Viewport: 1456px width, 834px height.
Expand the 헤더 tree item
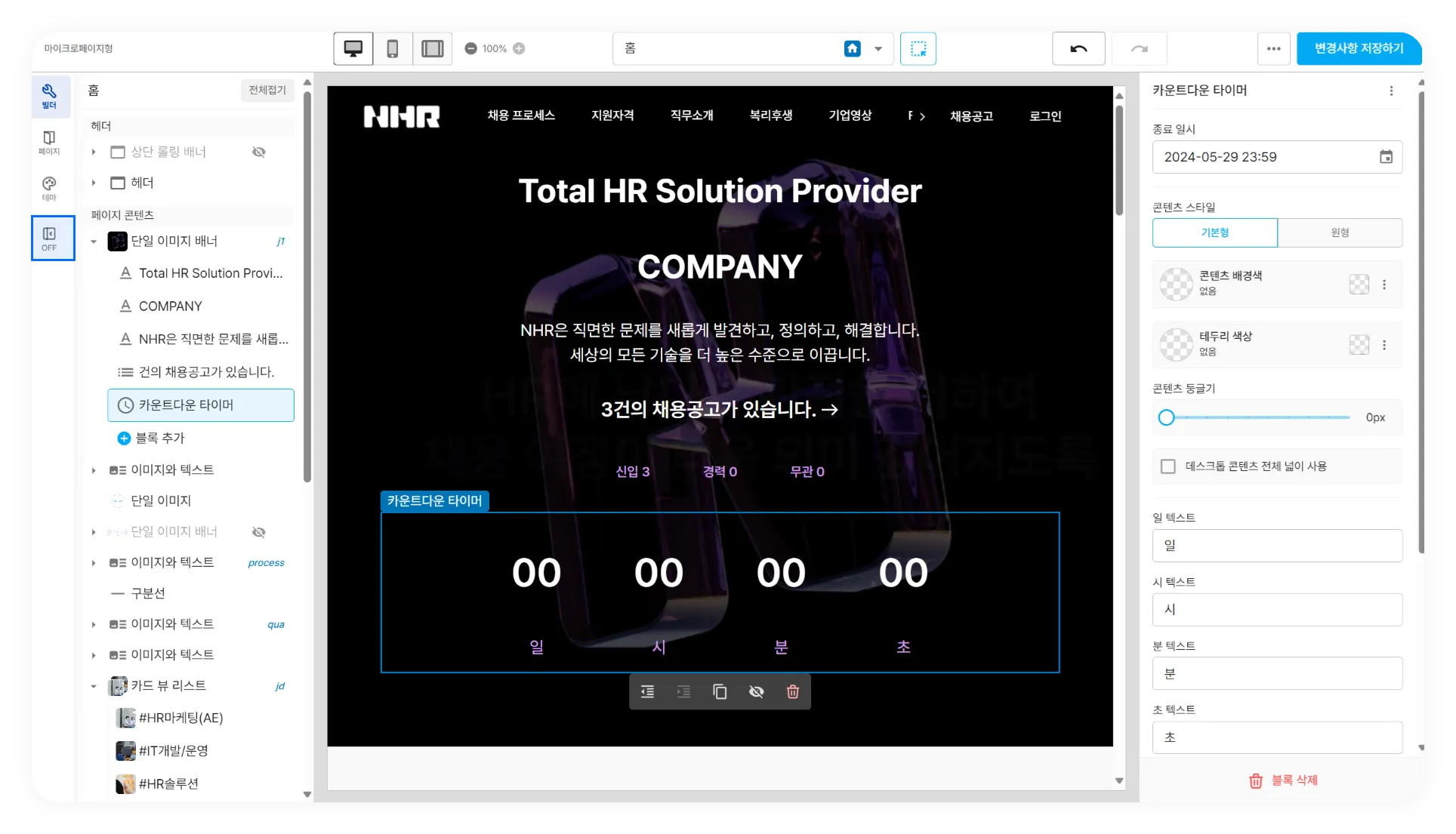click(94, 183)
